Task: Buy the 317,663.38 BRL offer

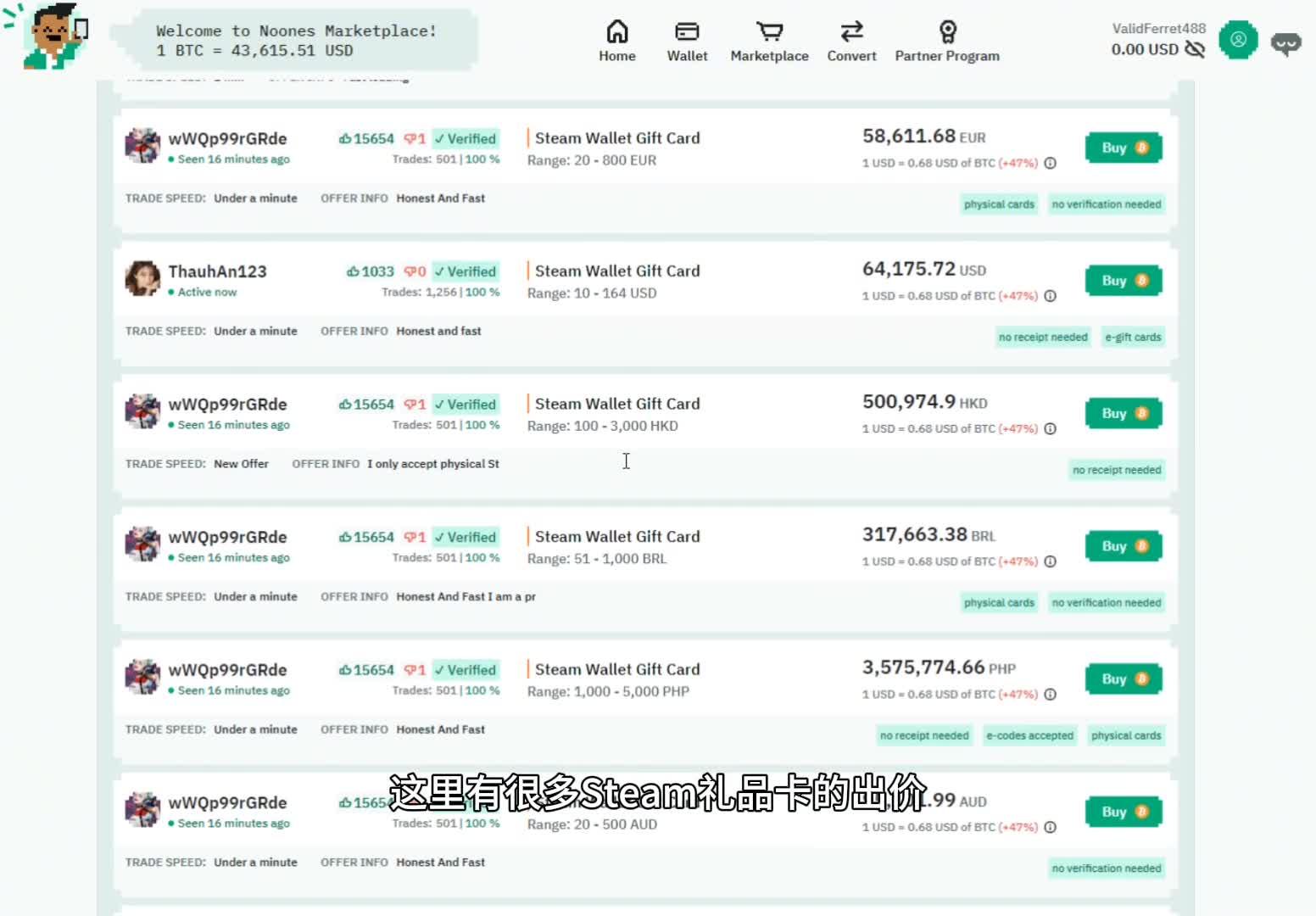Action: coord(1124,546)
